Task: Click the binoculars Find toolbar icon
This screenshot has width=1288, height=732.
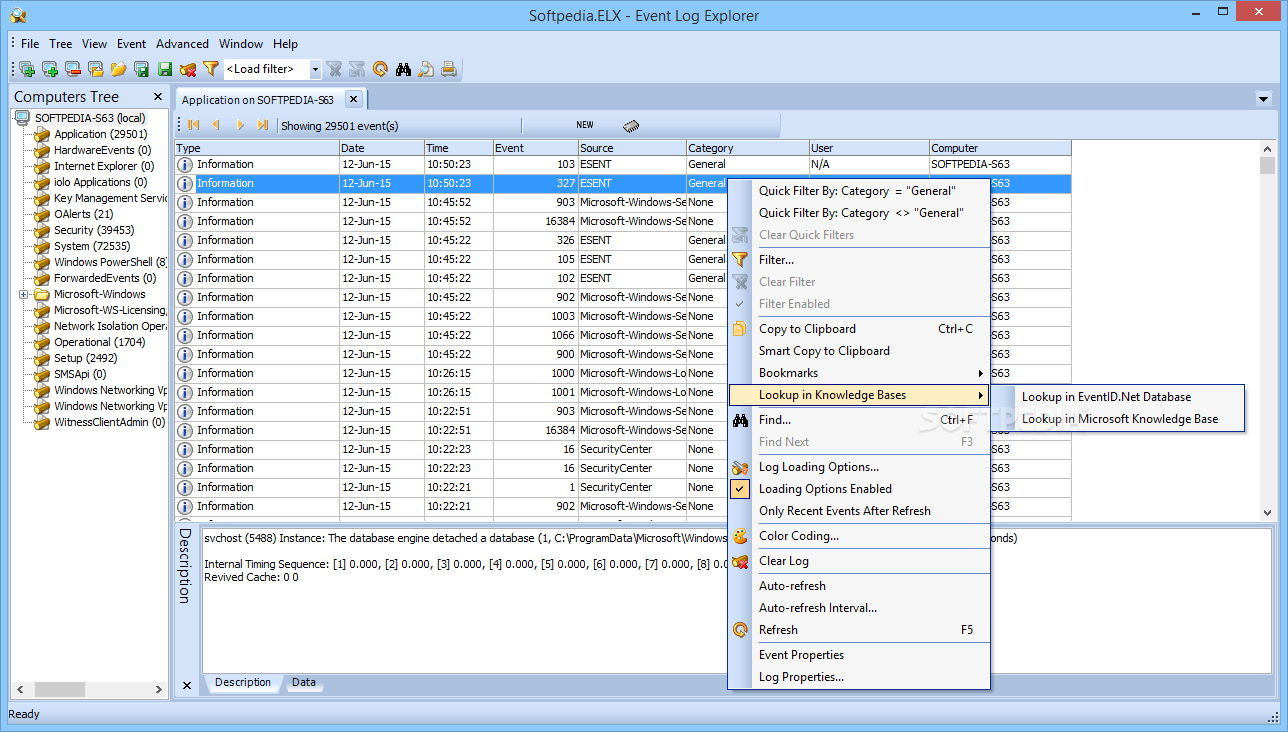Action: pyautogui.click(x=403, y=69)
